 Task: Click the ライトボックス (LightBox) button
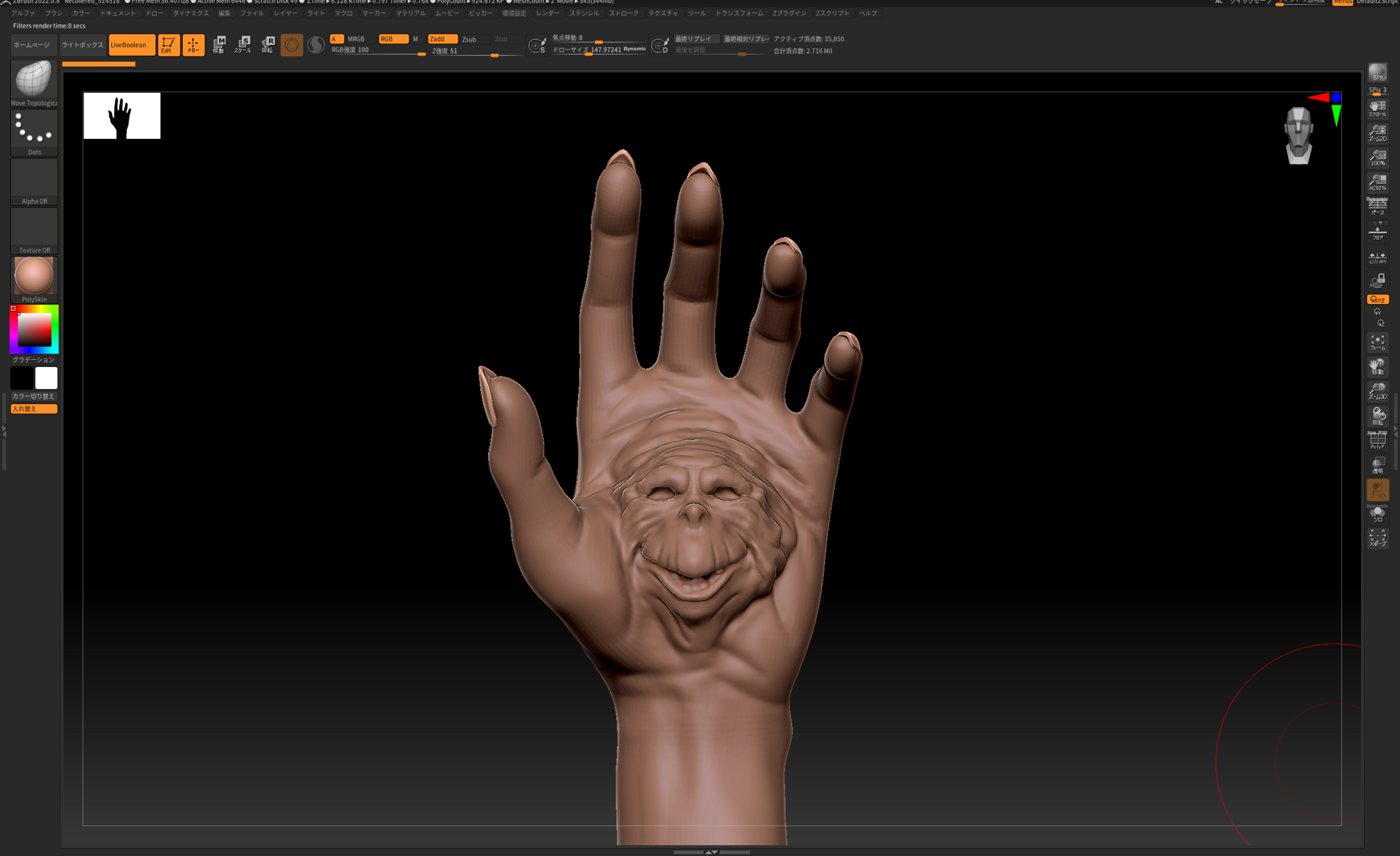(x=82, y=45)
